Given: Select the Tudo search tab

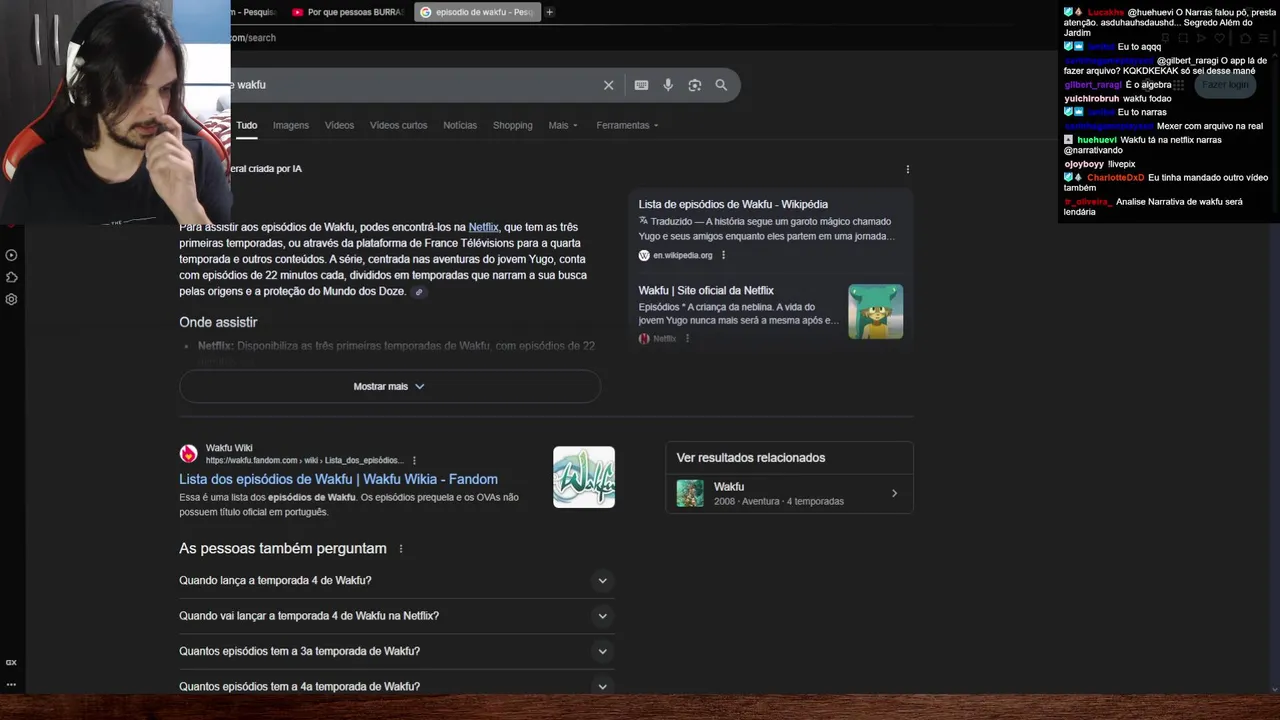Looking at the screenshot, I should click(246, 125).
